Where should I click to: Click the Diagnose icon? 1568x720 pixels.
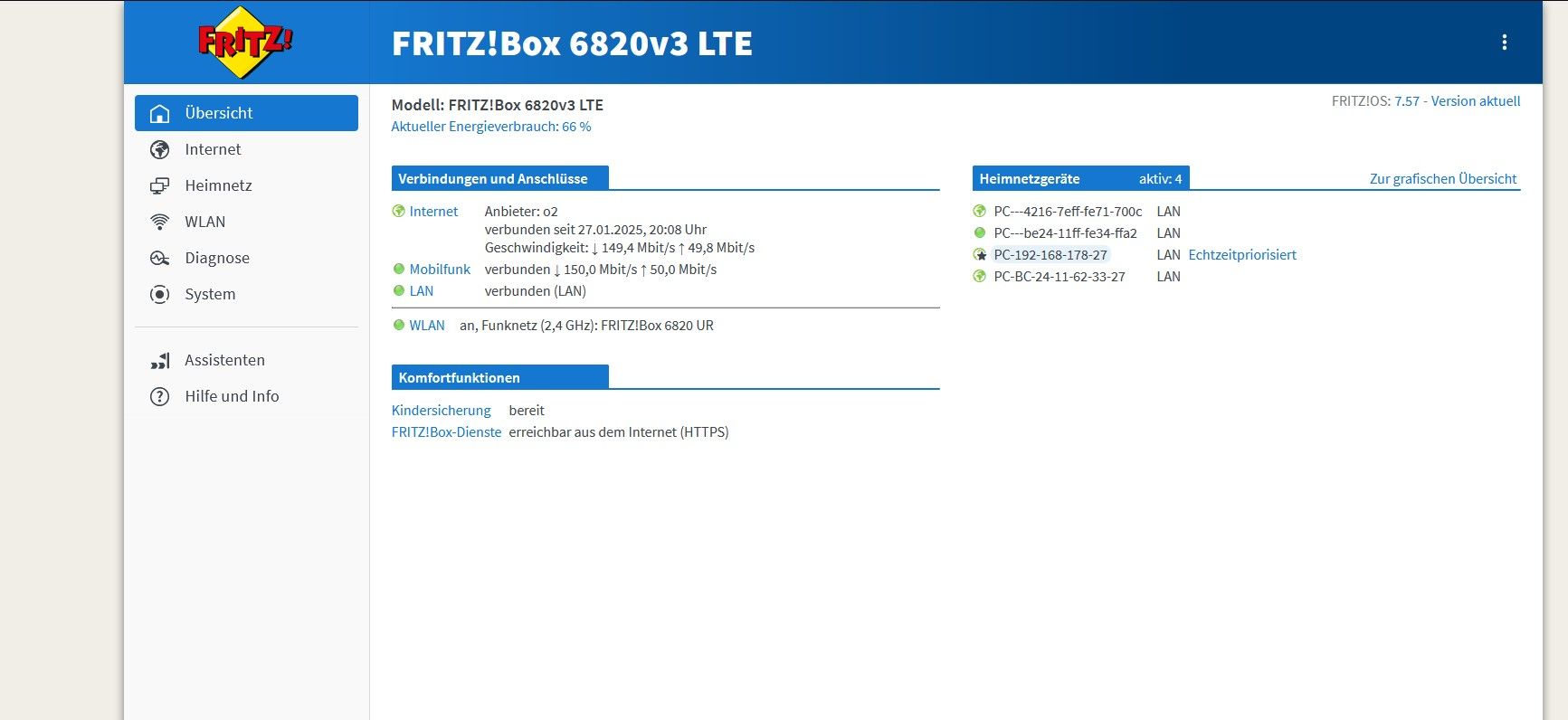[x=160, y=258]
